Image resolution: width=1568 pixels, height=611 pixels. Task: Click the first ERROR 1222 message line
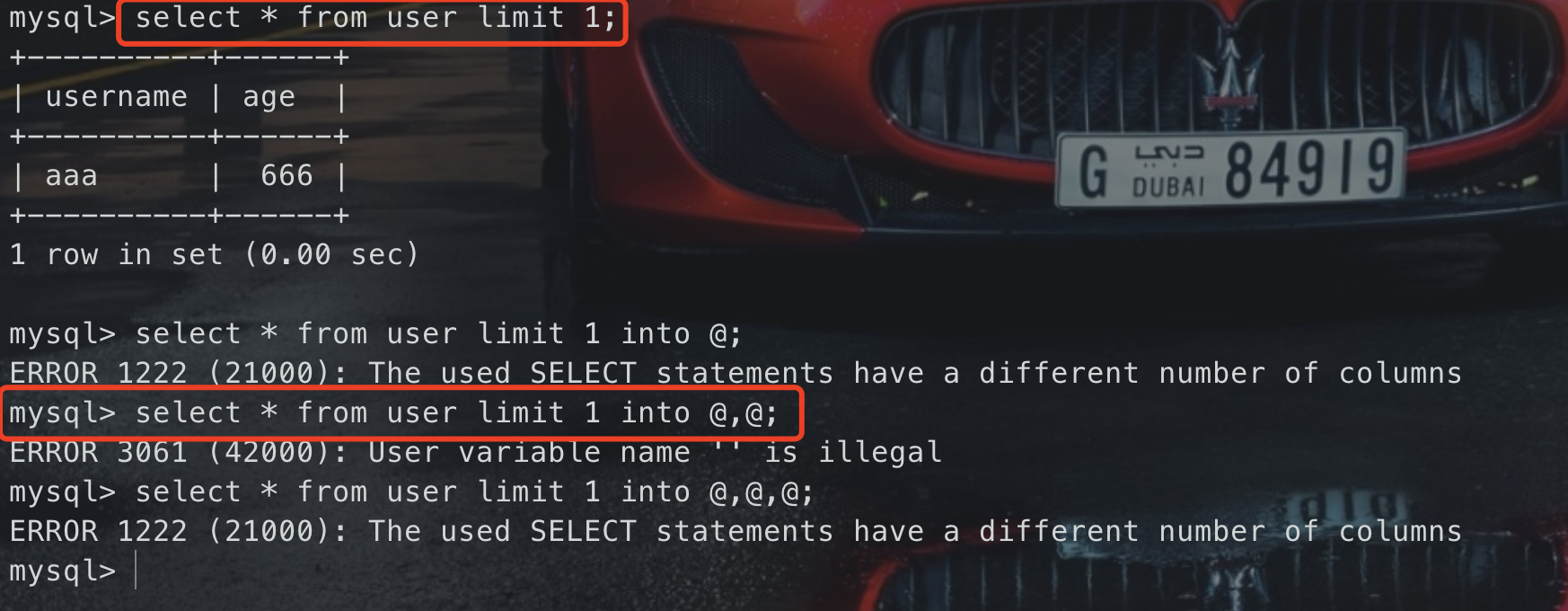[736, 373]
